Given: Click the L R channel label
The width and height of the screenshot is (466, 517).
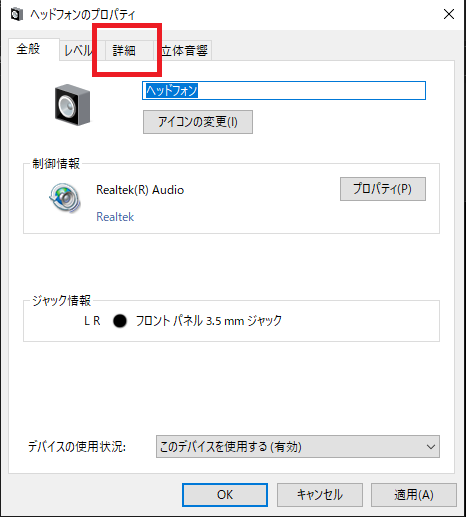Looking at the screenshot, I should (x=92, y=321).
